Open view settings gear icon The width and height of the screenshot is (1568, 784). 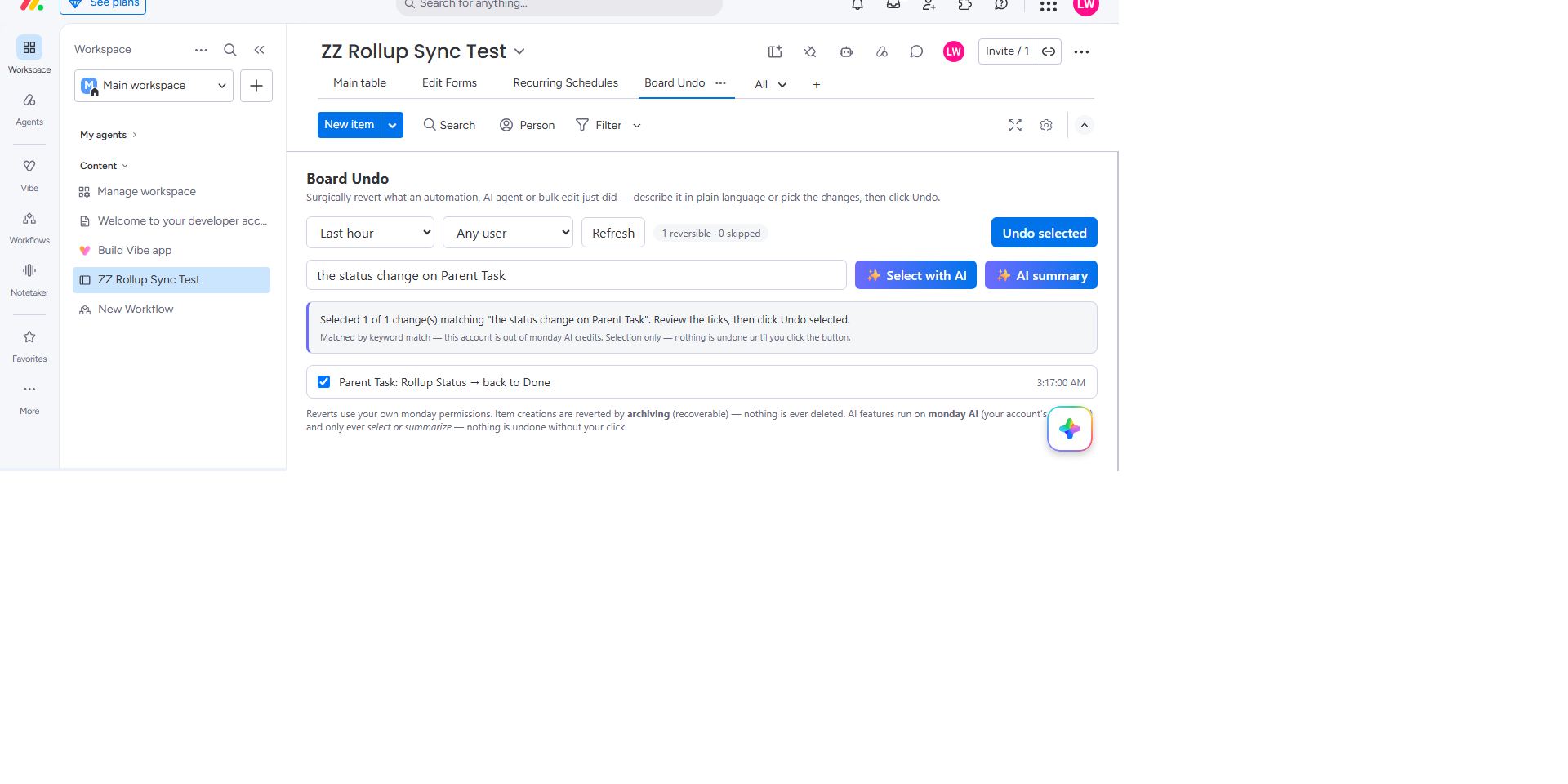click(1046, 125)
